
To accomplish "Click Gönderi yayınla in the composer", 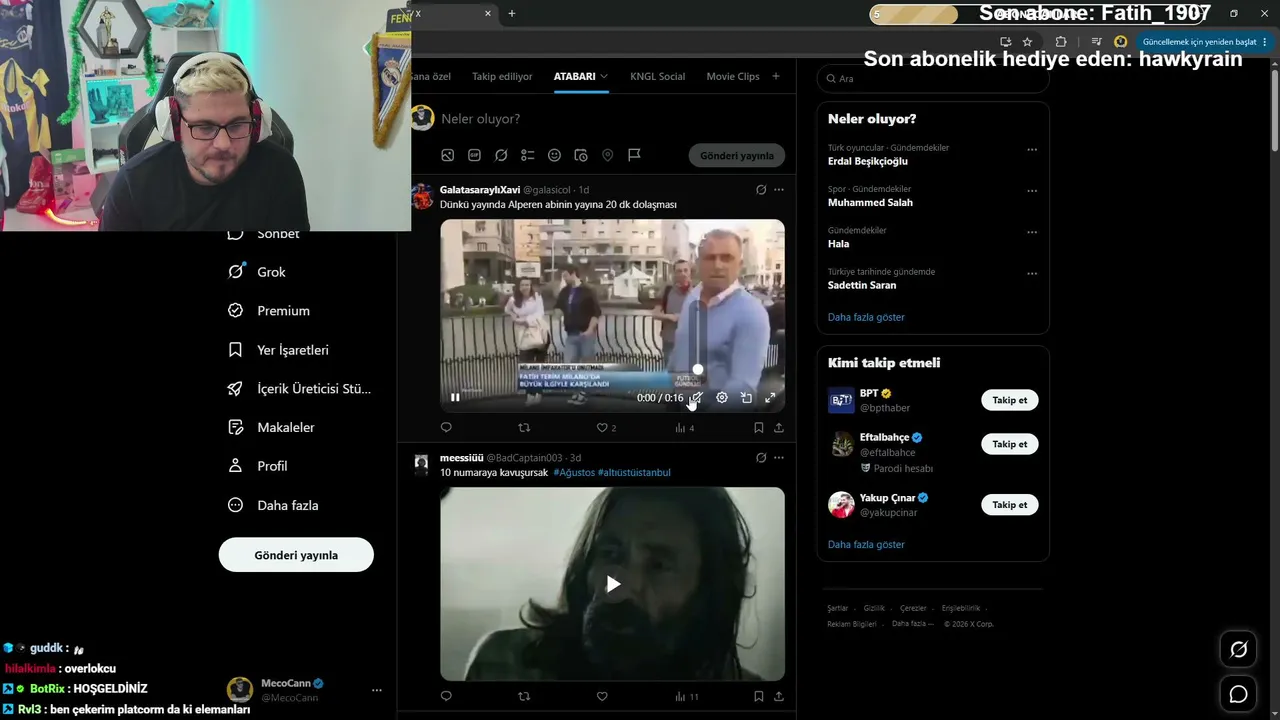I will (x=737, y=156).
